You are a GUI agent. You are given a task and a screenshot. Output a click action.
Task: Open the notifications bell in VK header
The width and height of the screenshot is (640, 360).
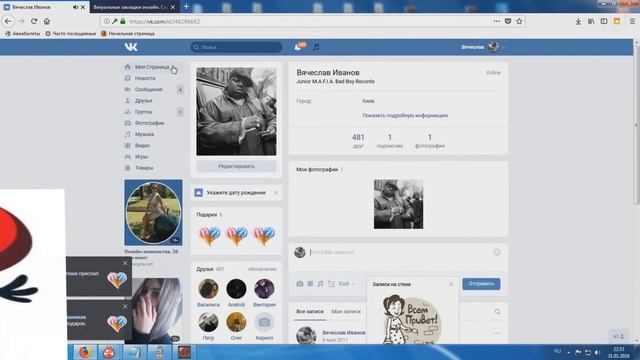pyautogui.click(x=298, y=47)
